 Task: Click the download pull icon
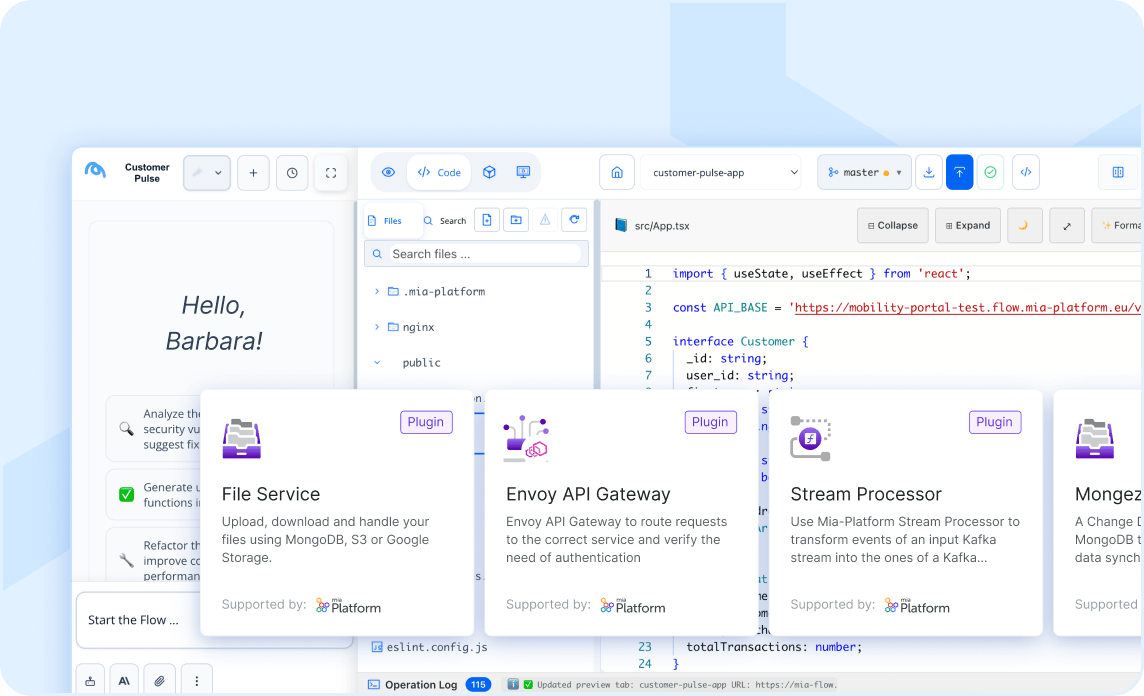click(x=929, y=172)
